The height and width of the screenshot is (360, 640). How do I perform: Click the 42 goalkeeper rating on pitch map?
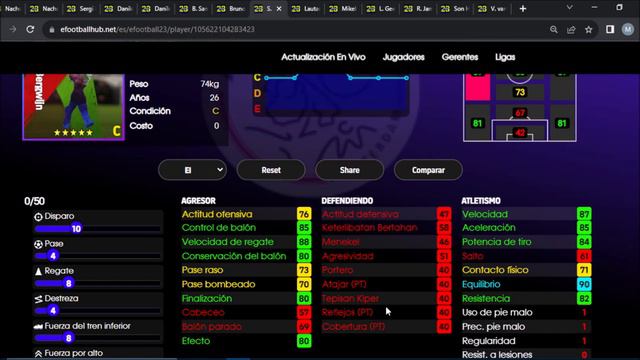520,133
